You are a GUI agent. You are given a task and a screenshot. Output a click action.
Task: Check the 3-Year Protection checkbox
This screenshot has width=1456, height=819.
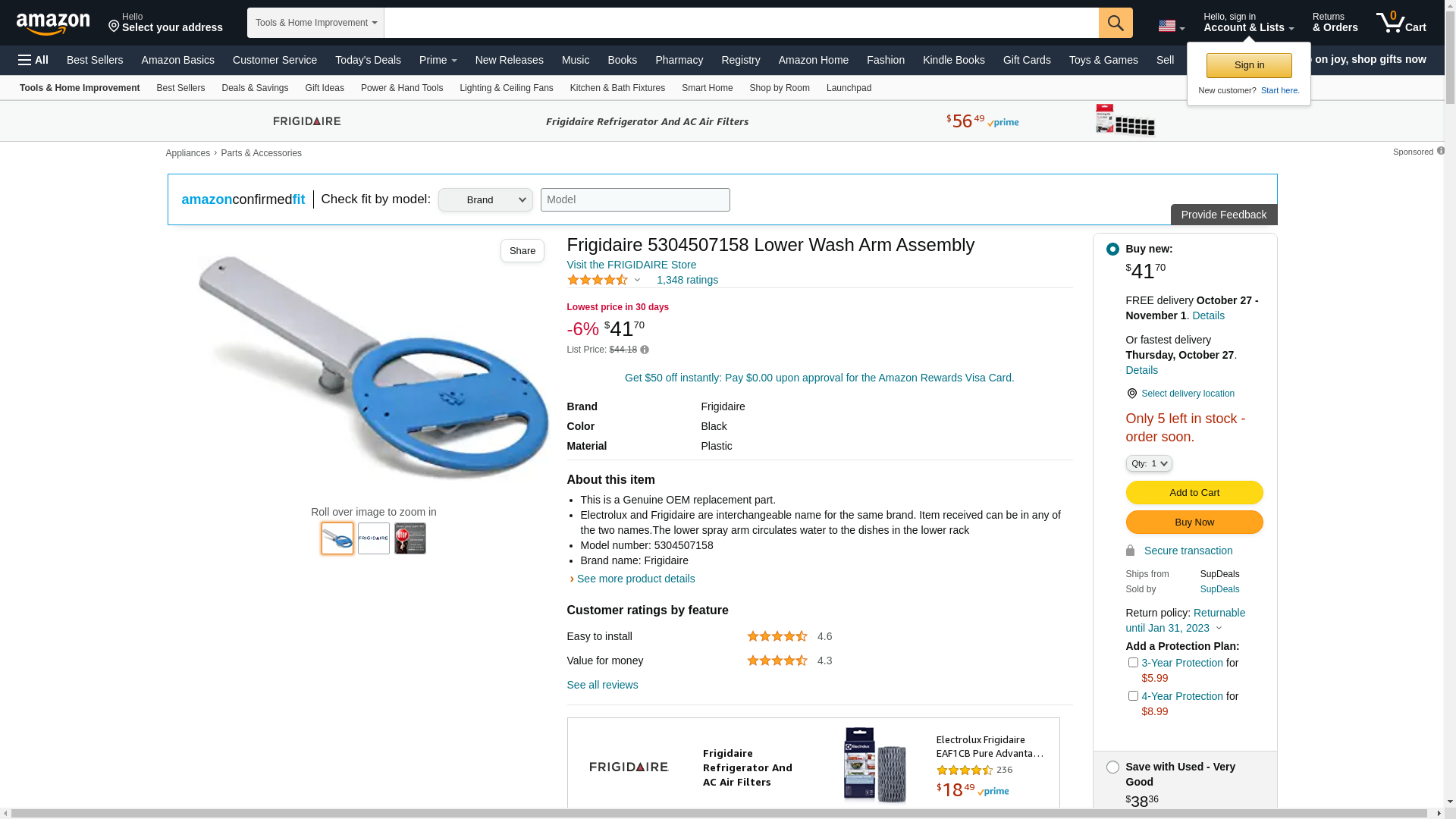(1133, 663)
